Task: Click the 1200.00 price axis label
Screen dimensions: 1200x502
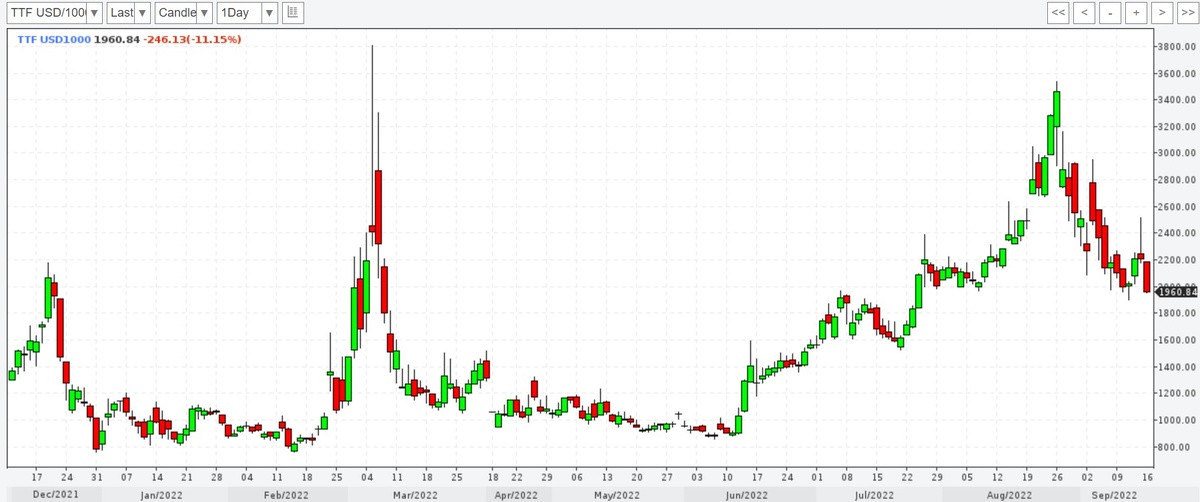Action: click(x=1177, y=393)
